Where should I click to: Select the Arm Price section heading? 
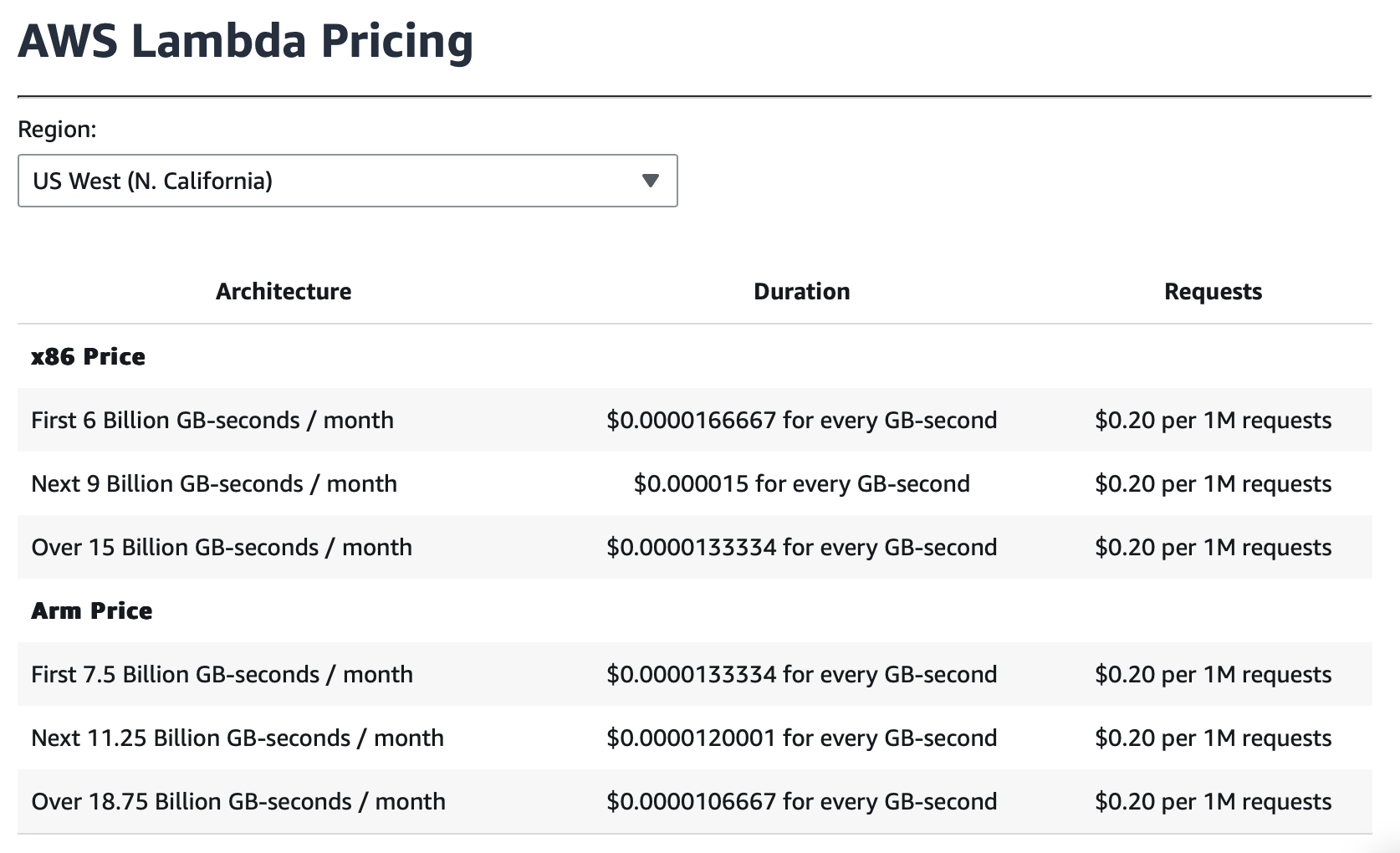coord(92,610)
